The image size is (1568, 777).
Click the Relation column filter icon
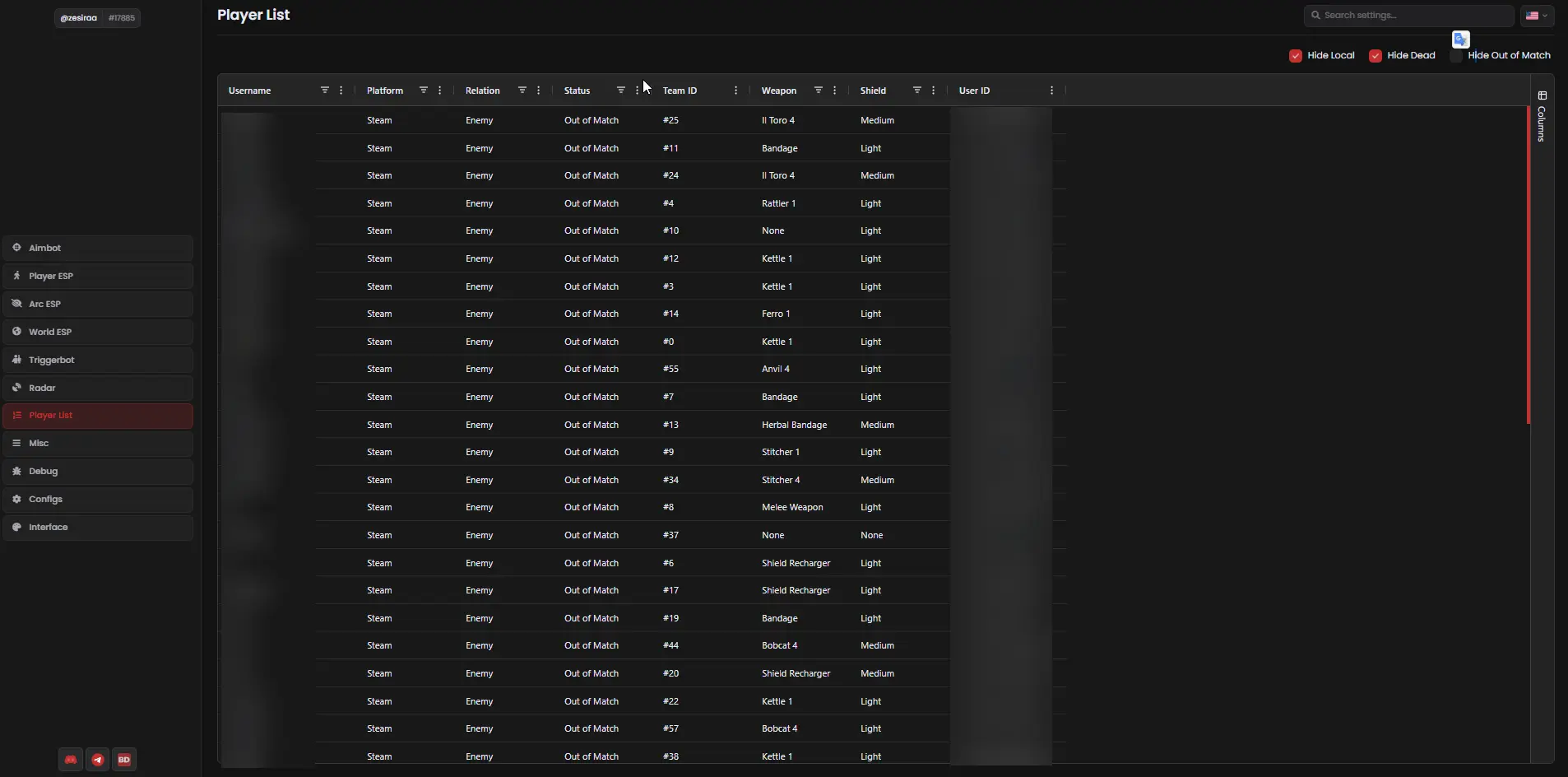[522, 91]
